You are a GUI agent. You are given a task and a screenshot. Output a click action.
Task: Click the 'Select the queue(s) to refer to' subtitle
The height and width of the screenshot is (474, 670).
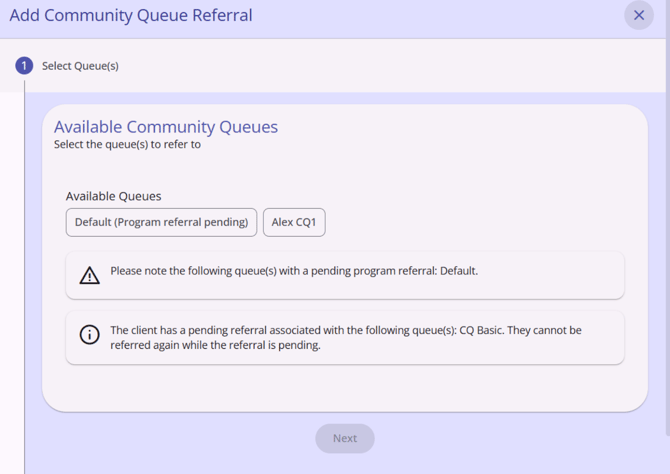coord(127,144)
